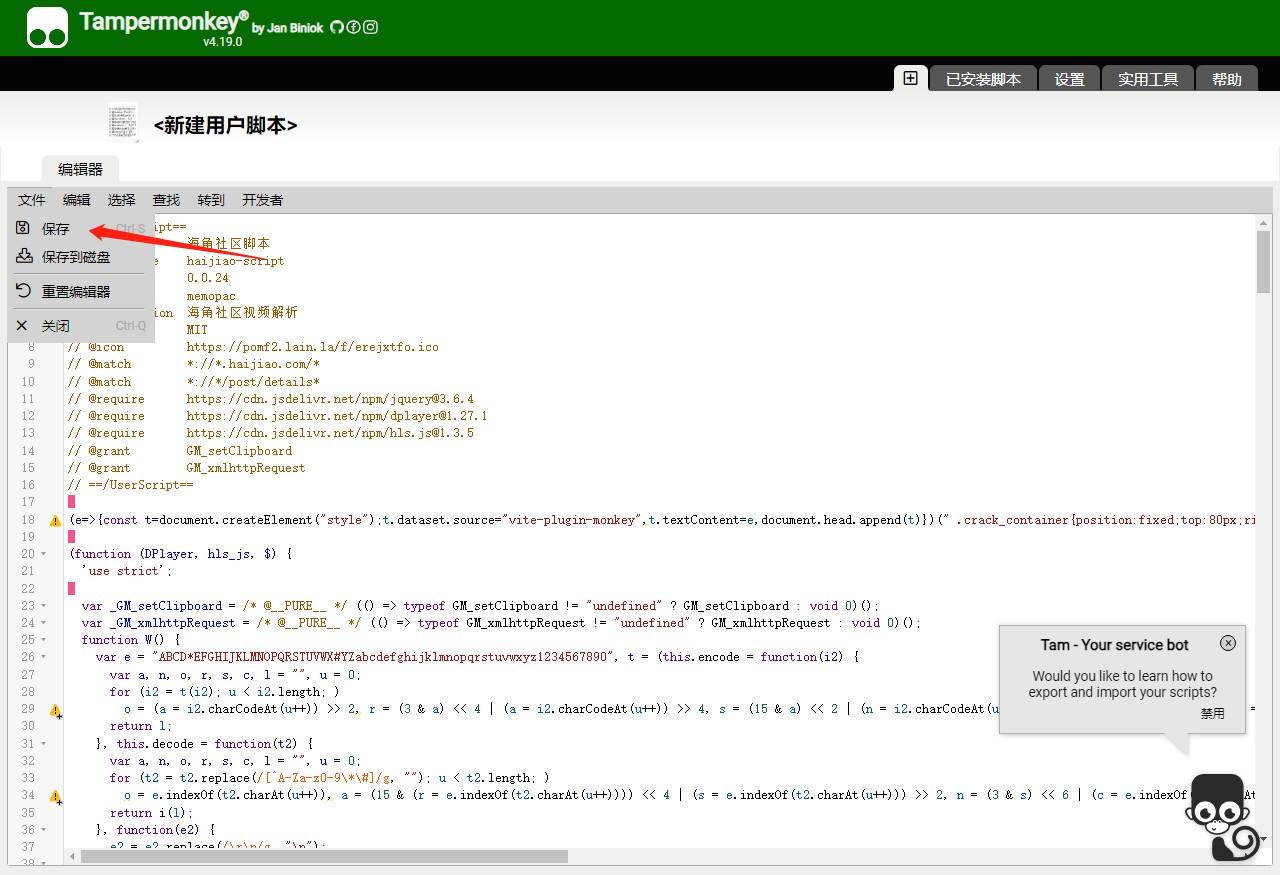Screen dimensions: 1280x875
Task: Select the 编辑器 tab
Action: tap(80, 169)
